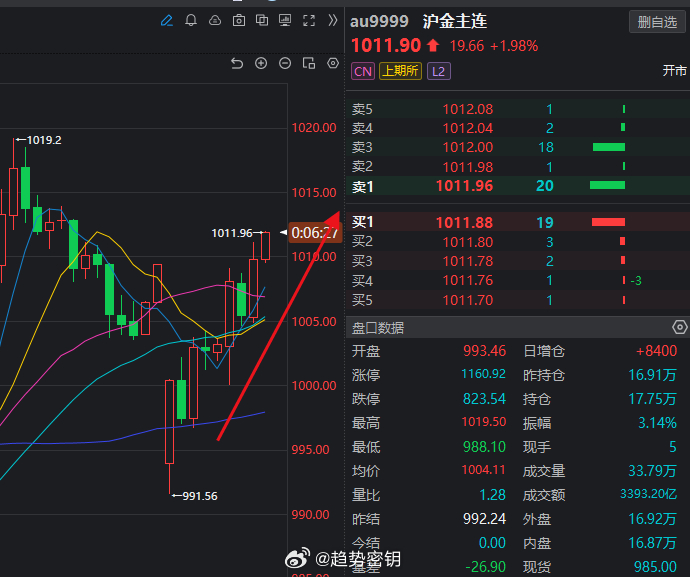Select the 买2 price 1011.80
Image resolution: width=690 pixels, height=577 pixels.
coord(467,242)
